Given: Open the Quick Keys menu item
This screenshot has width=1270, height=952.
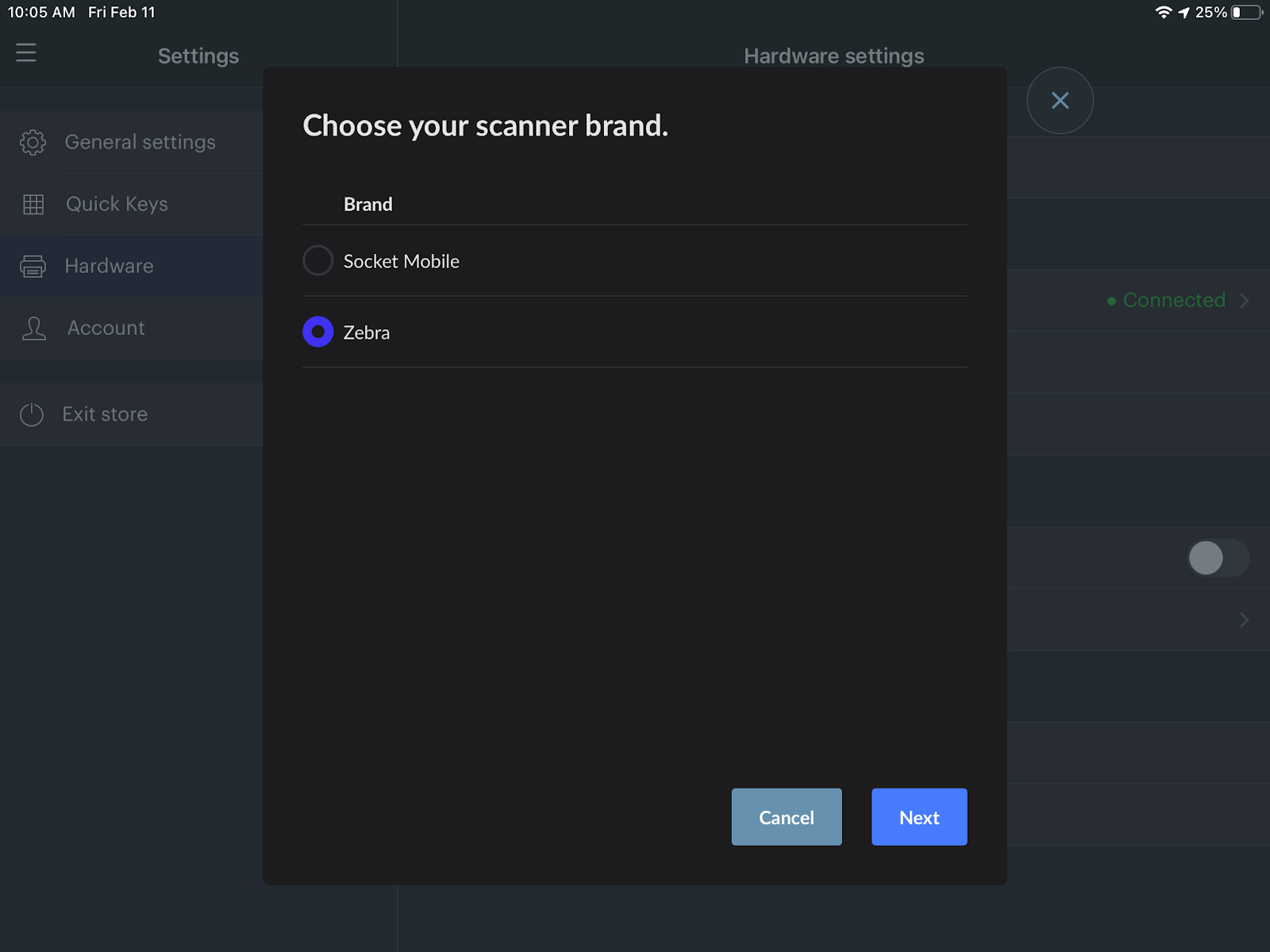Looking at the screenshot, I should point(117,204).
